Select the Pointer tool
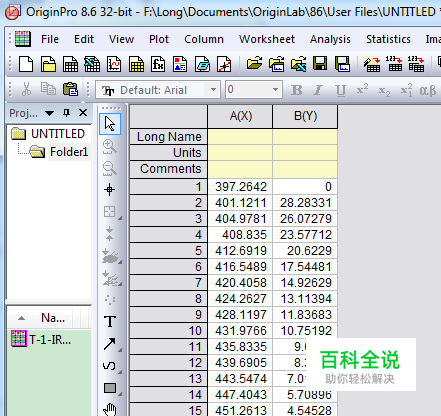This screenshot has width=441, height=416. (110, 124)
